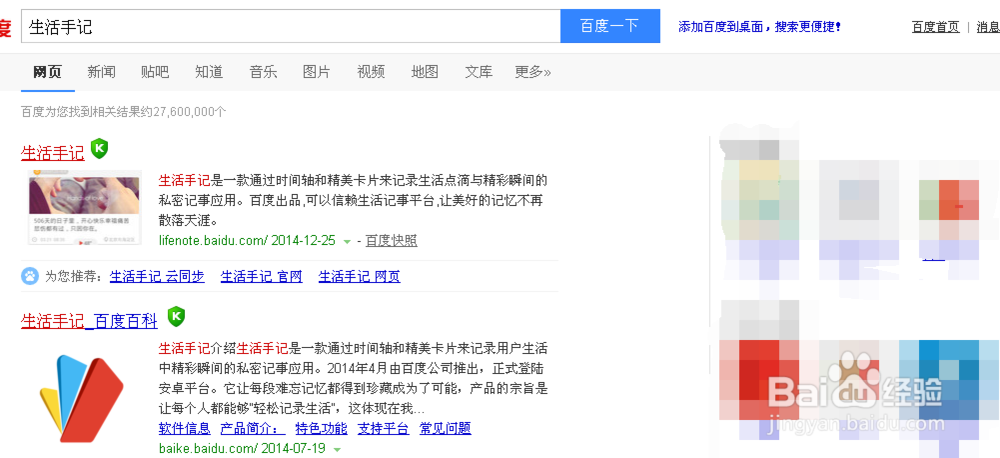
Task: Open the 视频 tab
Action: click(x=371, y=71)
